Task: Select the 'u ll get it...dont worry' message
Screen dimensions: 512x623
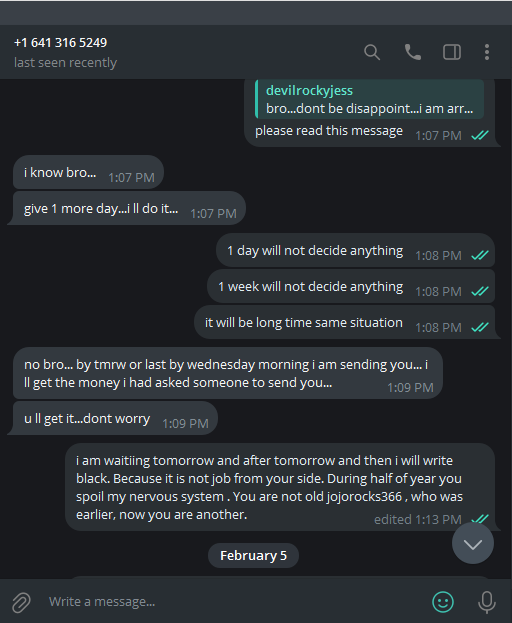Action: [x=115, y=418]
